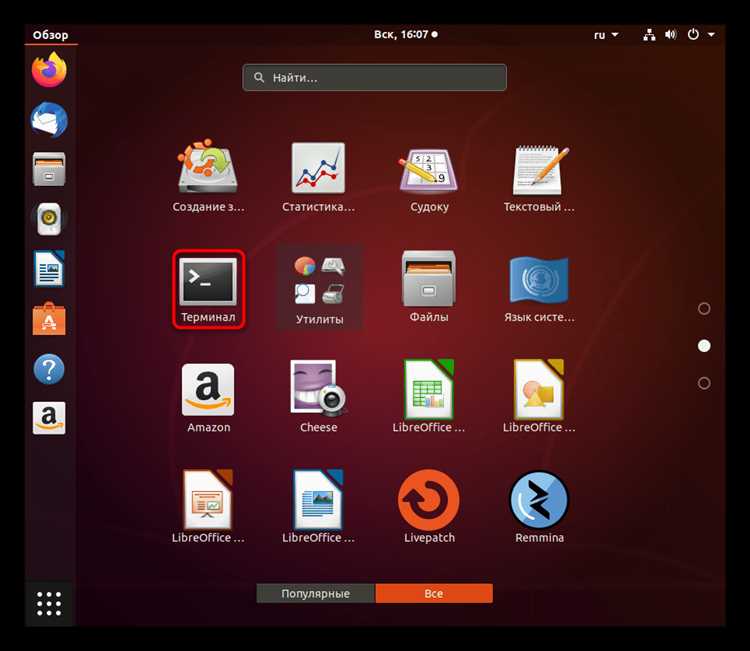Image resolution: width=750 pixels, height=651 pixels.
Task: Launch Amazon app in the grid
Action: [x=208, y=397]
